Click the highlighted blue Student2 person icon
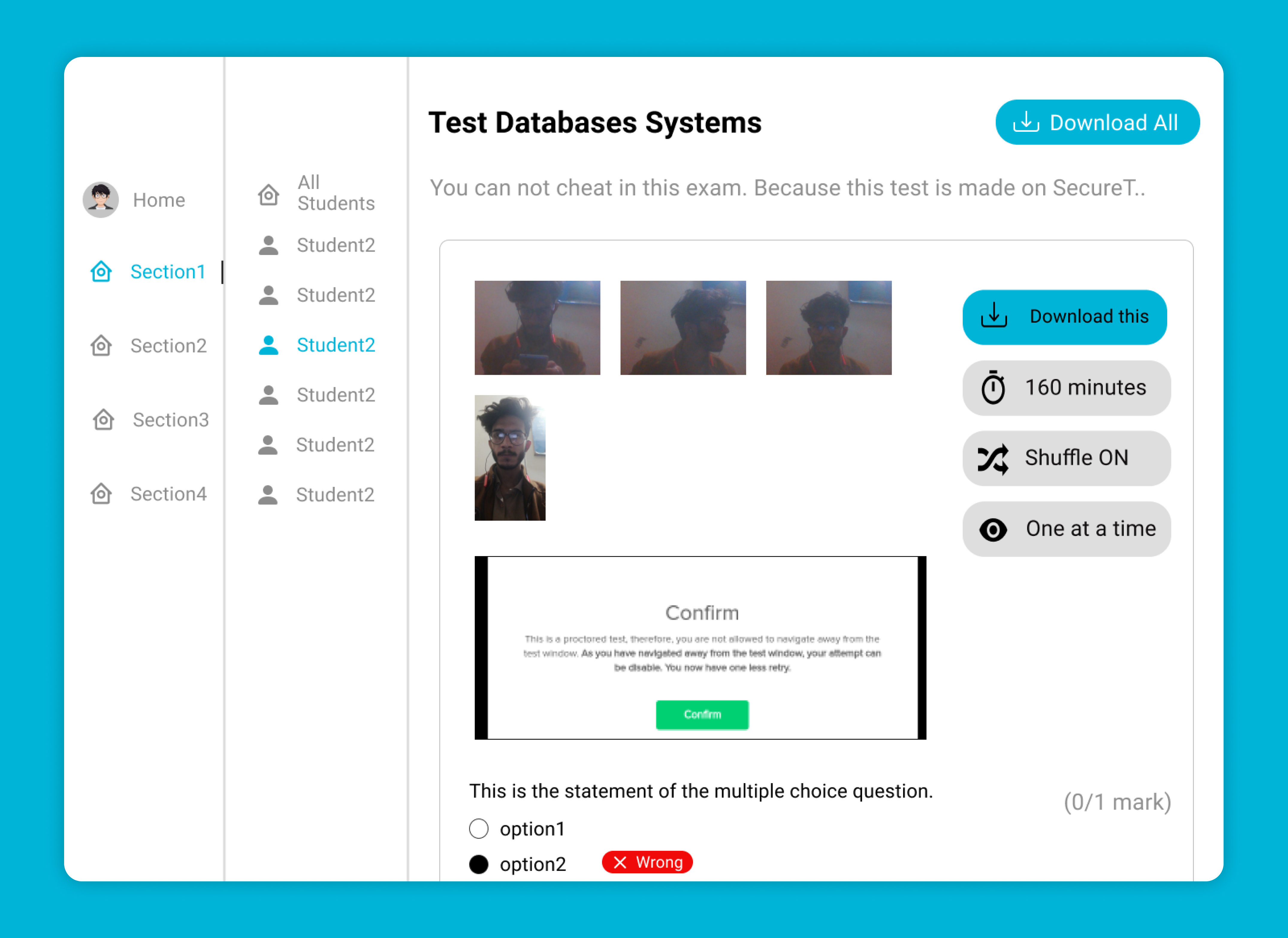This screenshot has width=1288, height=938. coord(268,345)
